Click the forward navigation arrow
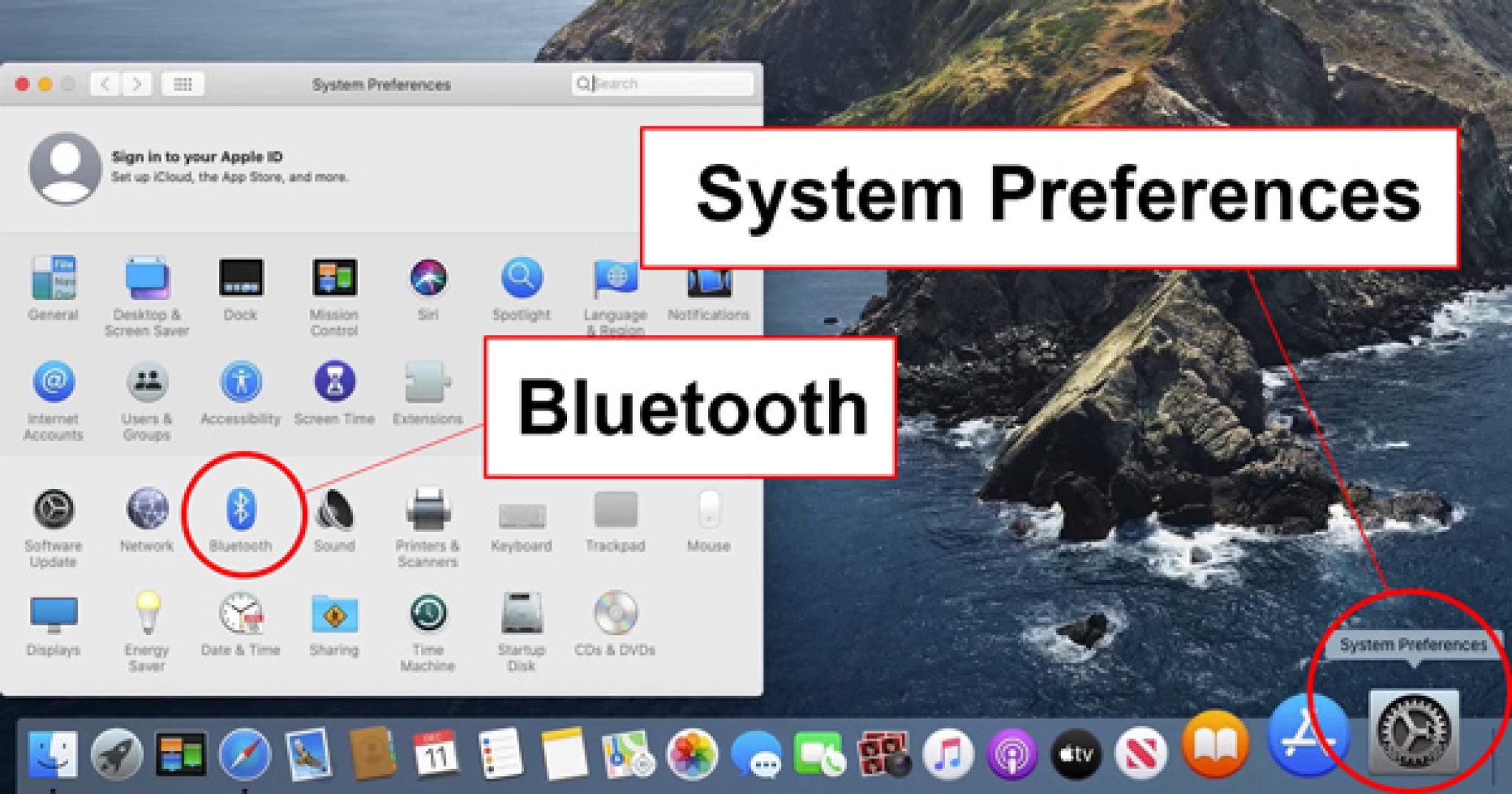The image size is (1512, 794). coord(137,84)
